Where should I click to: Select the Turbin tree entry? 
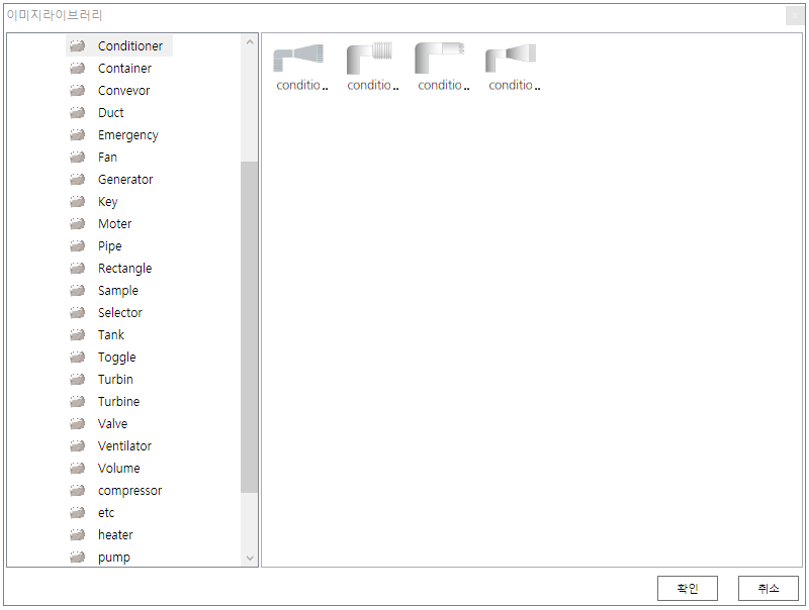click(x=116, y=379)
